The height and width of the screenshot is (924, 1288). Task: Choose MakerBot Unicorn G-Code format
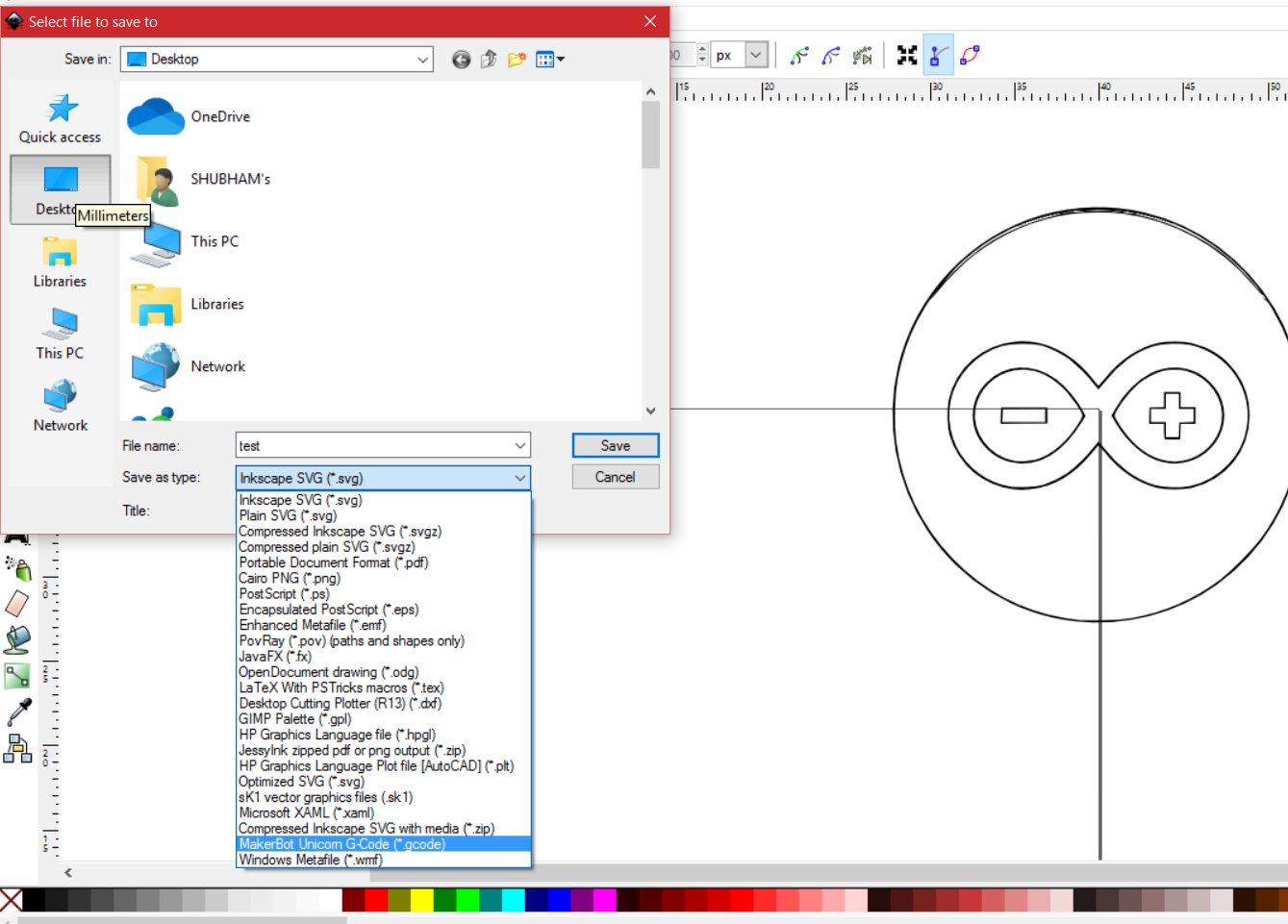click(x=342, y=844)
